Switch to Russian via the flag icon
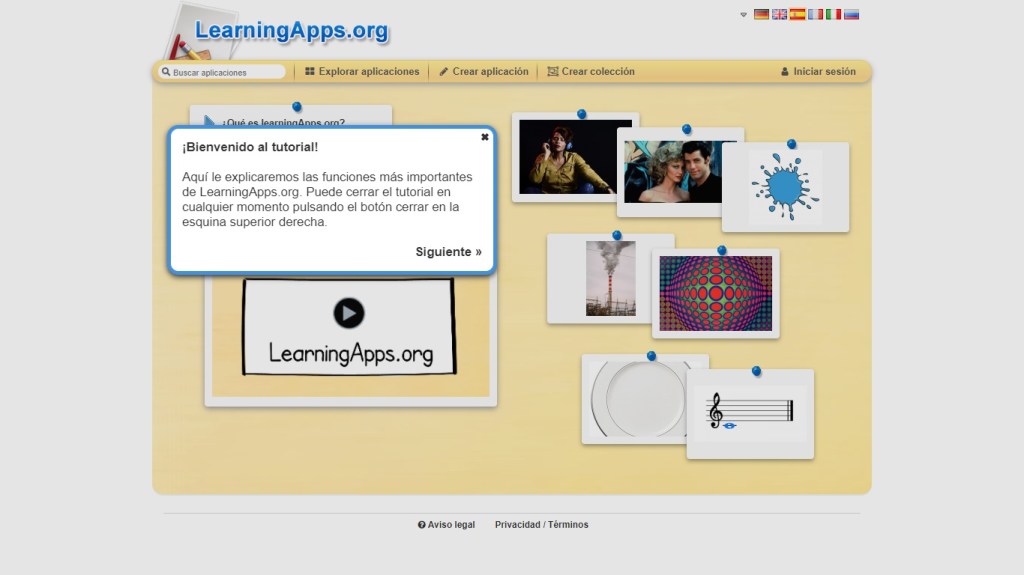 click(851, 15)
